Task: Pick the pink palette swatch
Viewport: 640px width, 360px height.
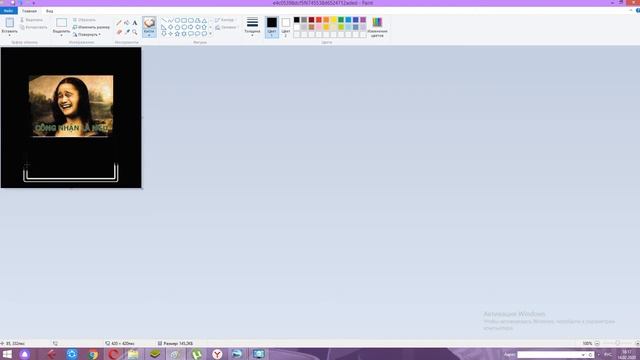Action: tap(319, 27)
